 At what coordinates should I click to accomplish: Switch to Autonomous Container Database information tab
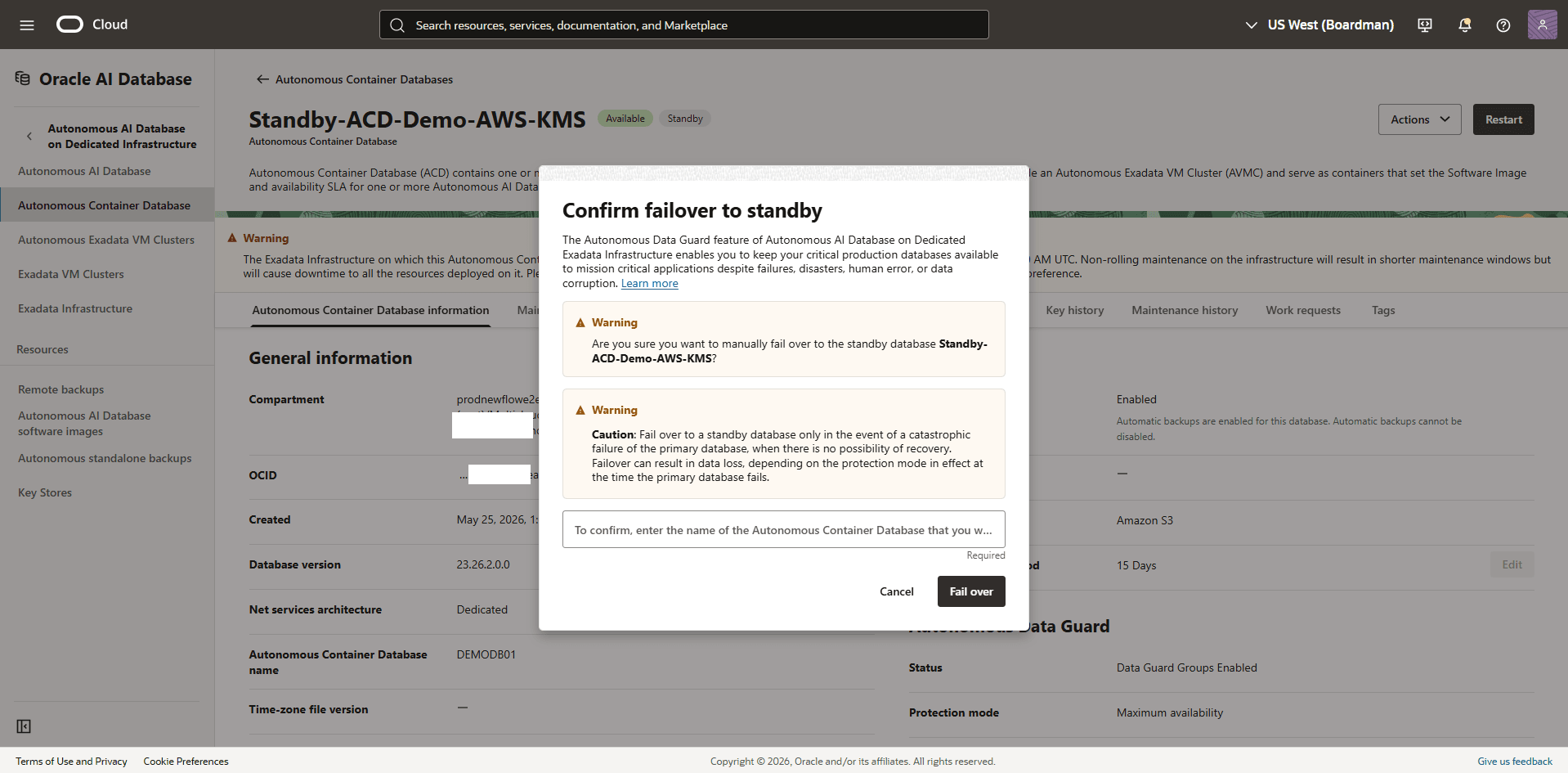(370, 311)
